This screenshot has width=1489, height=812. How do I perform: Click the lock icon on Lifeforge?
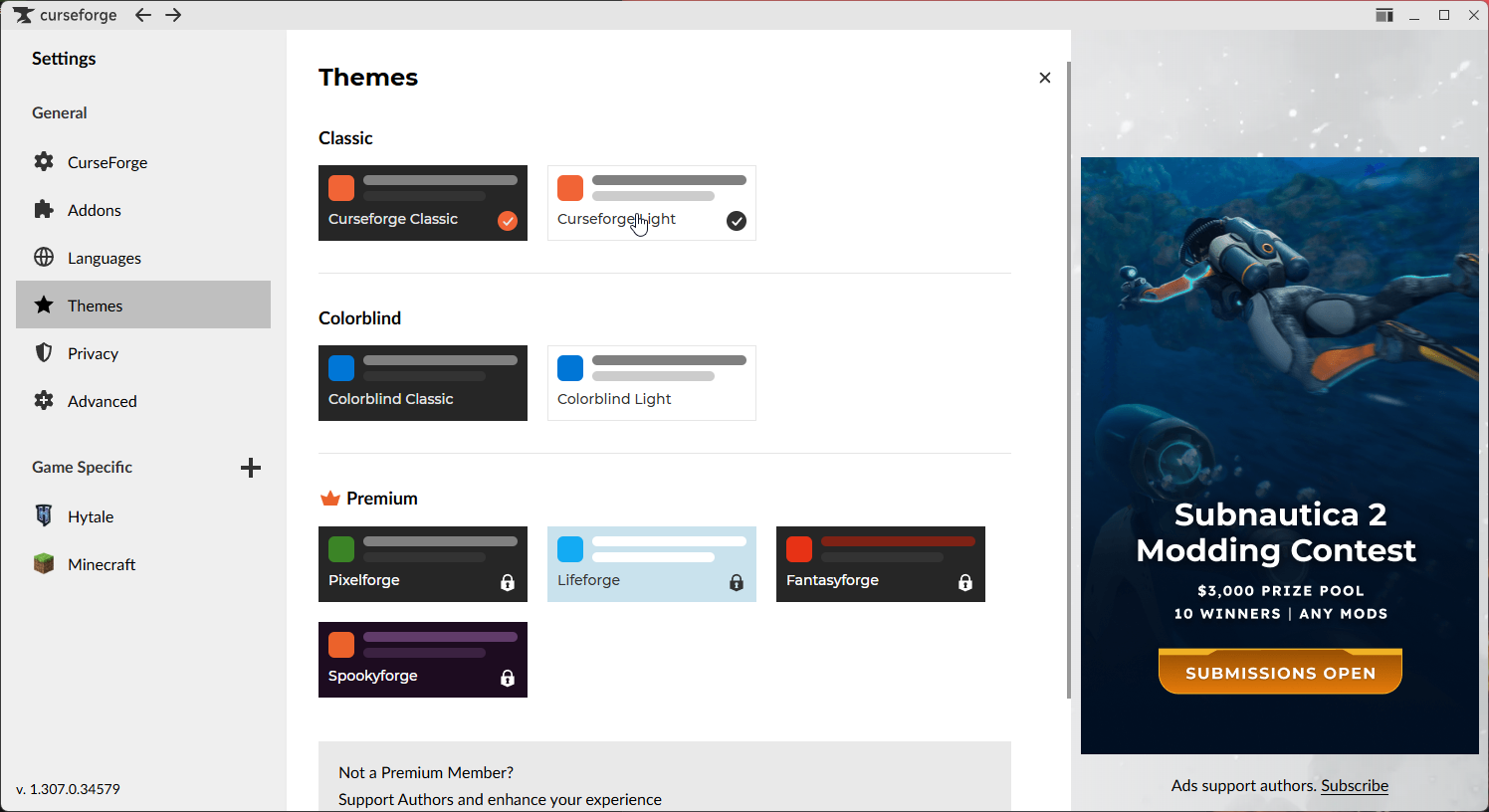click(x=737, y=583)
